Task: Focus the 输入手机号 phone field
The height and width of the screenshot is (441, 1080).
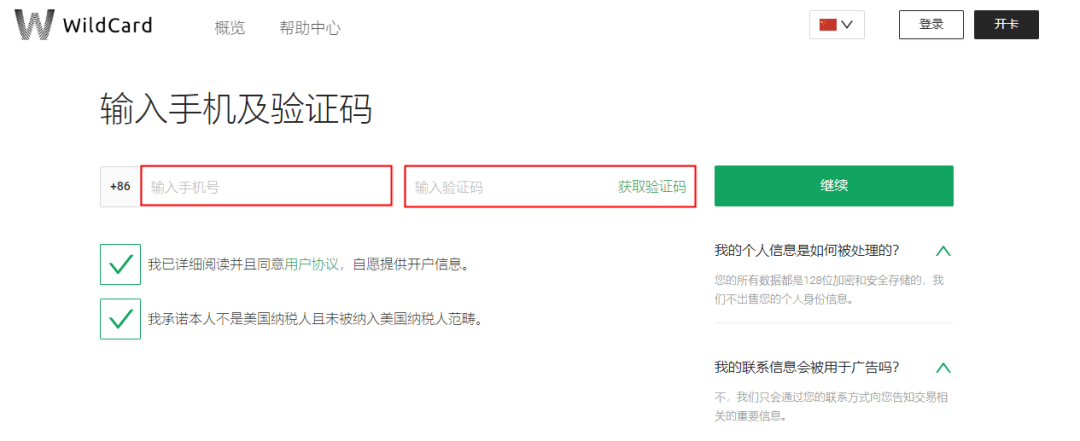Action: coord(266,186)
